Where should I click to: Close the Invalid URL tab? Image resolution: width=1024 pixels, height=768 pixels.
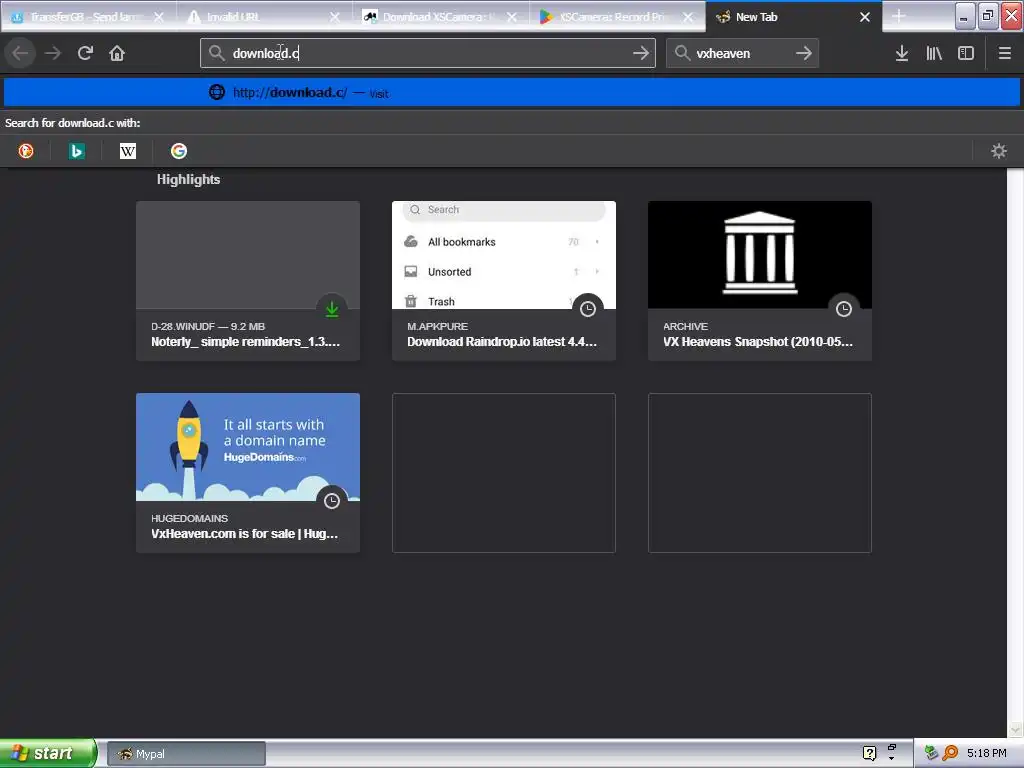coord(335,17)
